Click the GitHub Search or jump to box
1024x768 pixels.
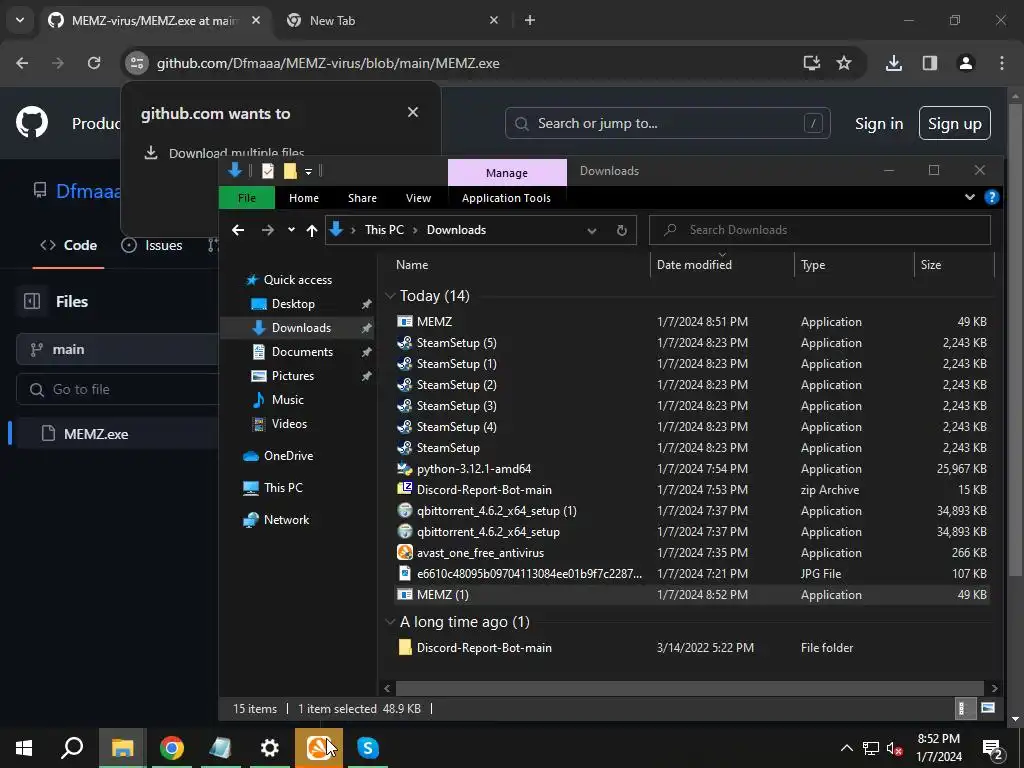point(667,123)
